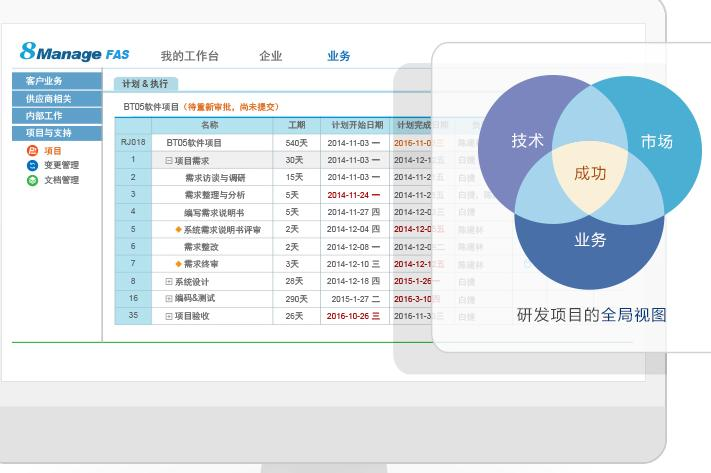Click the 文档管理 green sidebar icon
Viewport: 711px width, 473px height.
pyautogui.click(x=32, y=181)
